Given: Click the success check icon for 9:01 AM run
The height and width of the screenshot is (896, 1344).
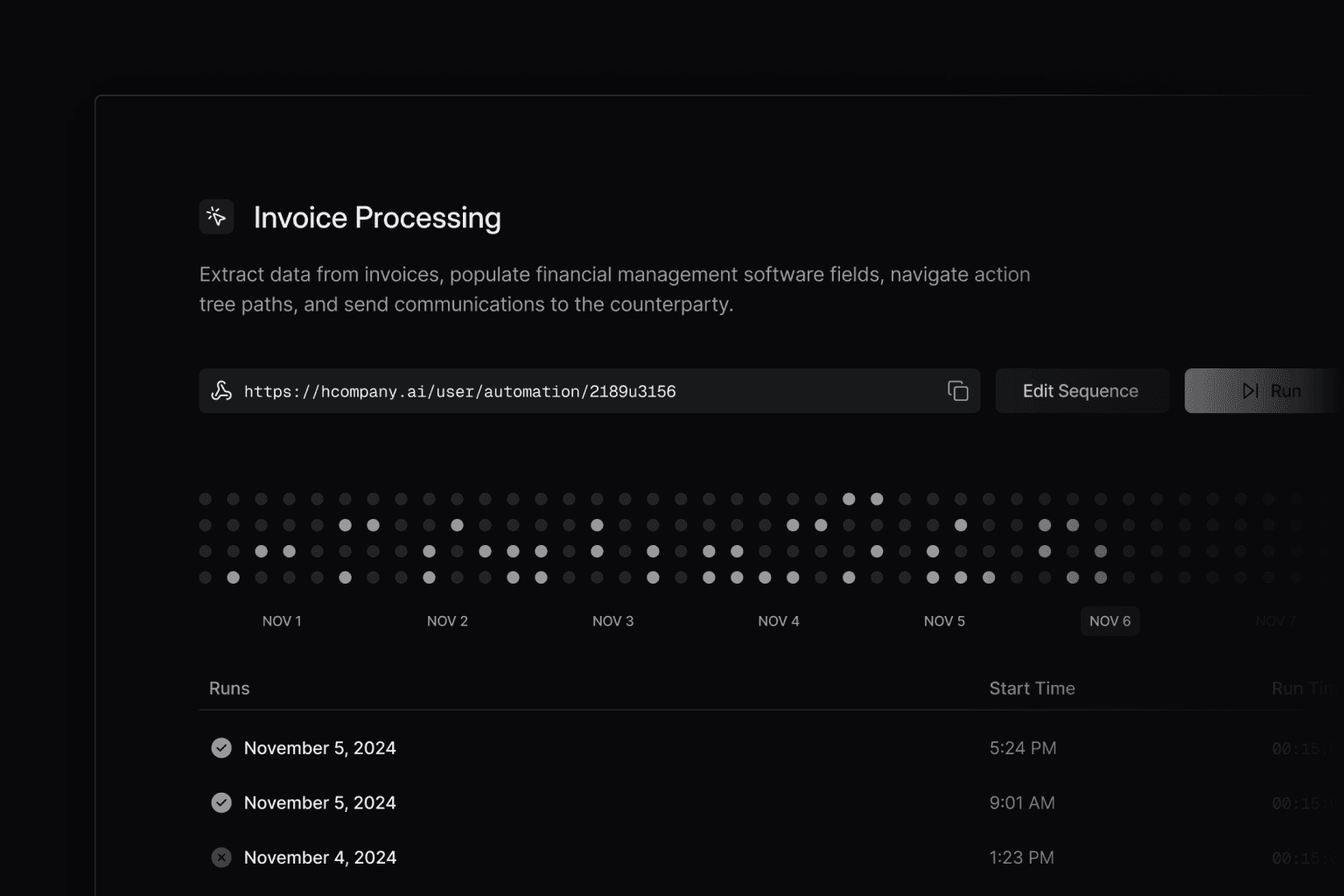Looking at the screenshot, I should pyautogui.click(x=221, y=802).
